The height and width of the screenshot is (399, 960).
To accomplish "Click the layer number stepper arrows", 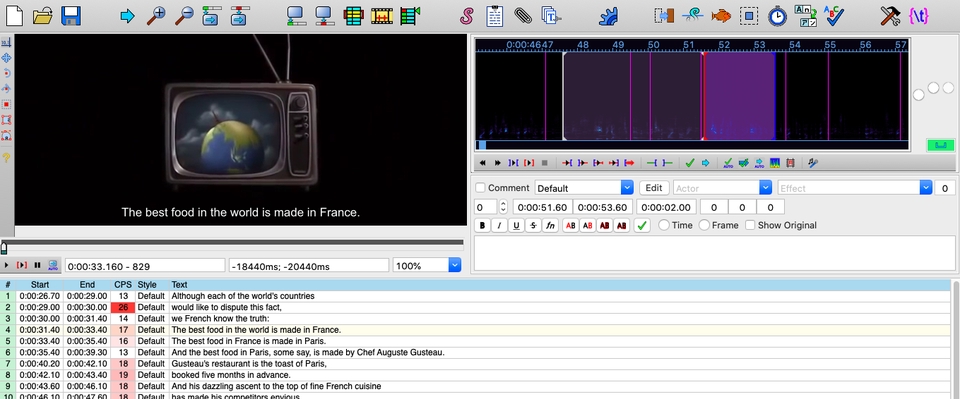I will pyautogui.click(x=503, y=207).
